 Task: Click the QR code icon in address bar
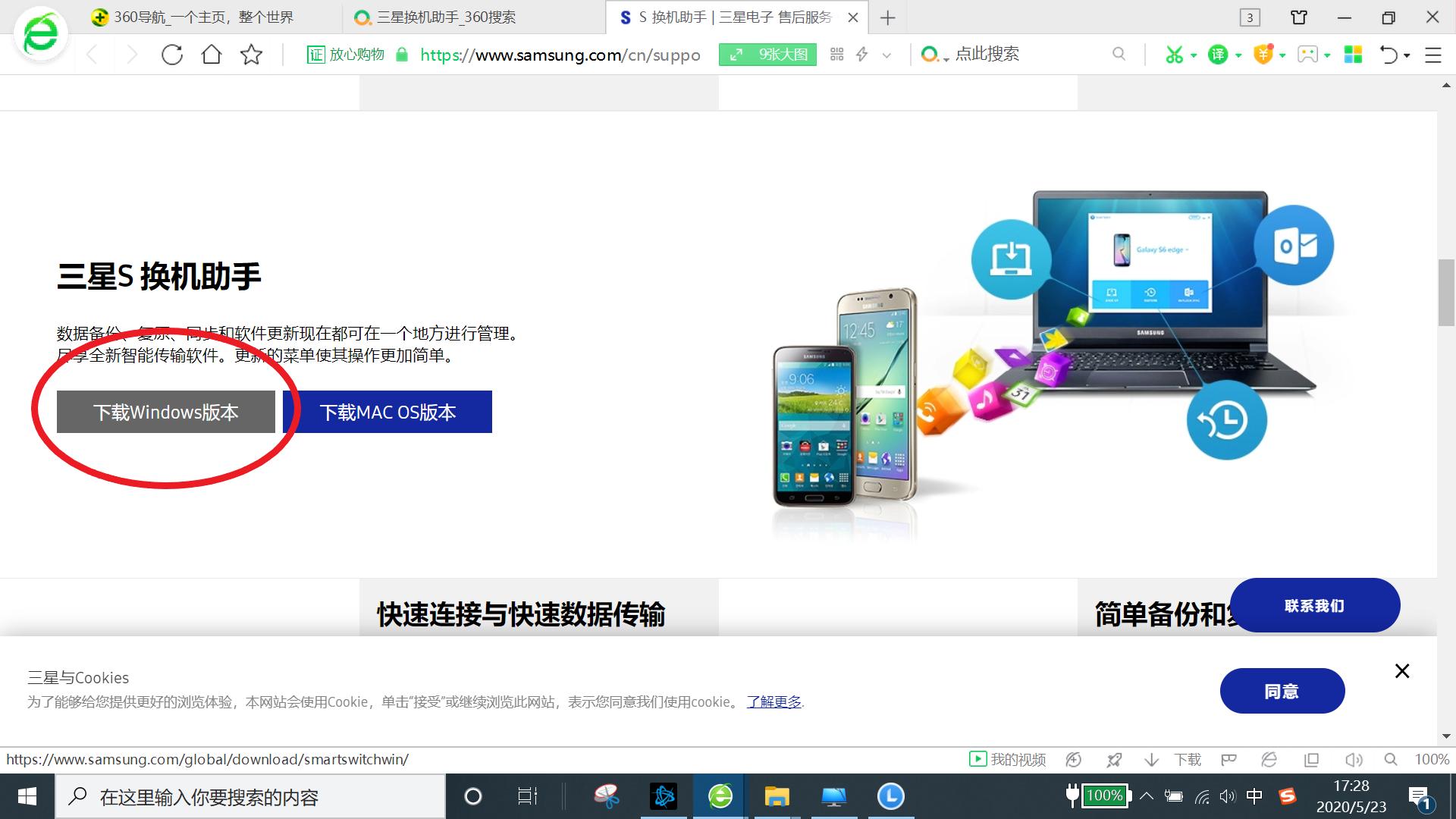point(836,55)
